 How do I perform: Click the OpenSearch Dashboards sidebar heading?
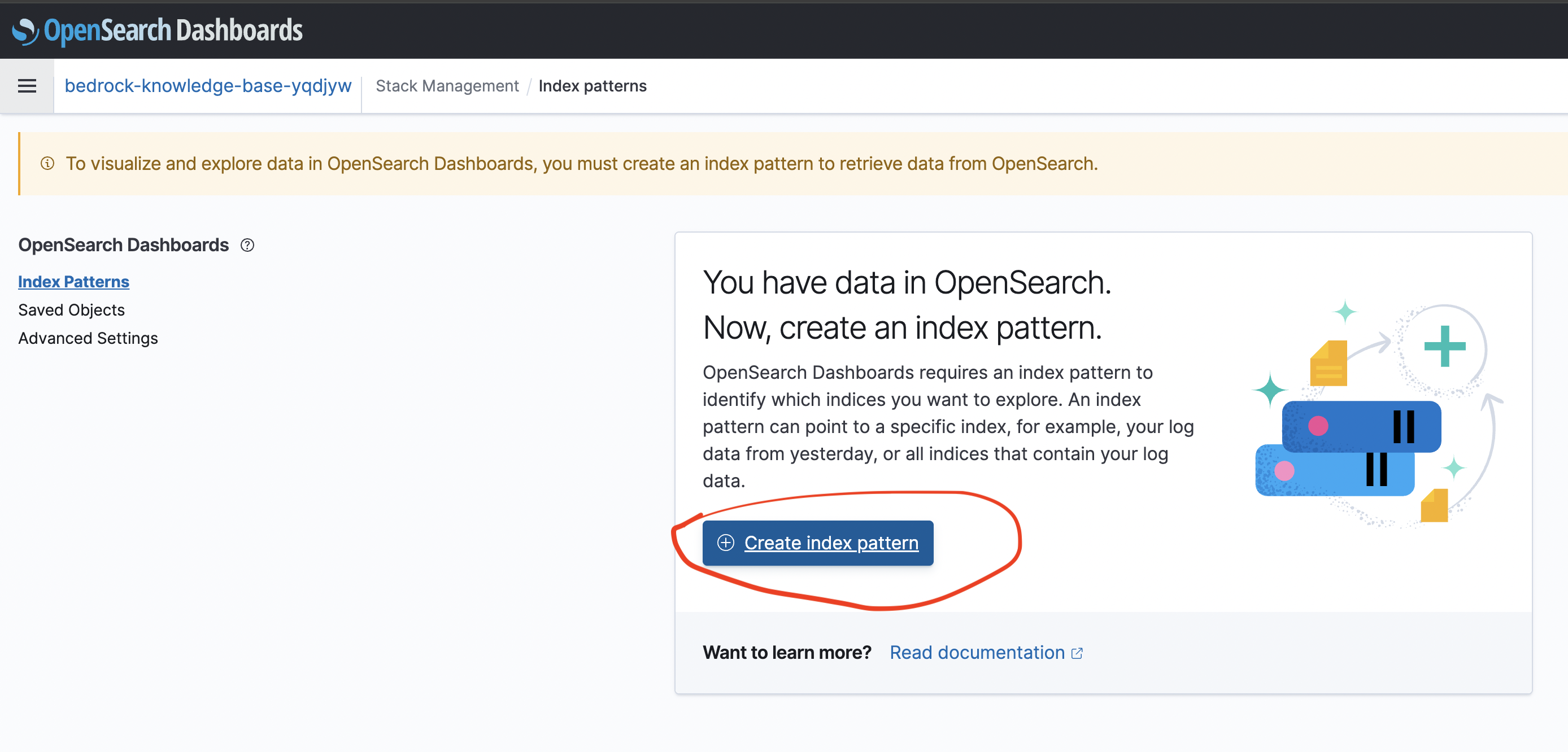tap(124, 245)
